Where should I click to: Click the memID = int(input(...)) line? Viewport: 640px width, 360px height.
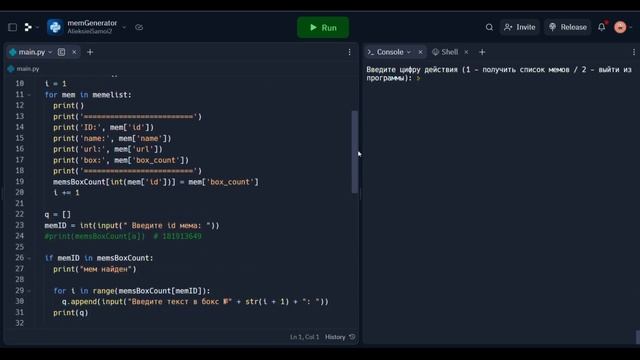[x=132, y=226]
